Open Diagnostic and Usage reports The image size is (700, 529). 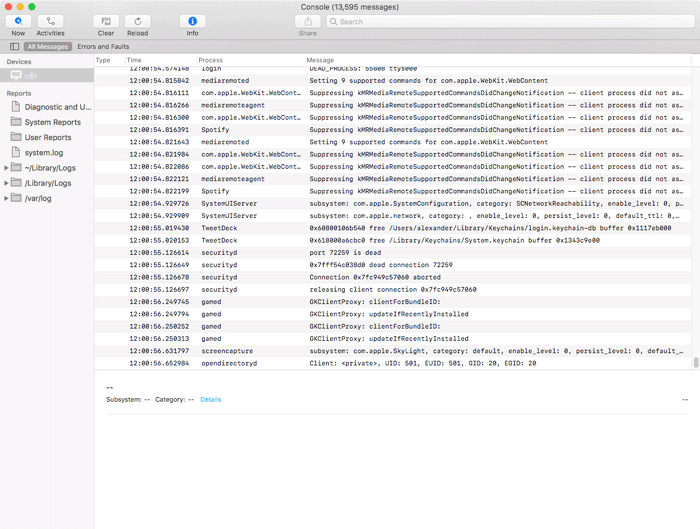click(56, 107)
